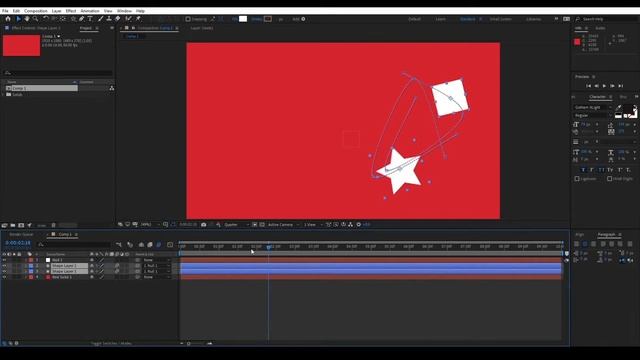The image size is (640, 360).
Task: Open the Regular font style dropdown
Action: click(593, 116)
